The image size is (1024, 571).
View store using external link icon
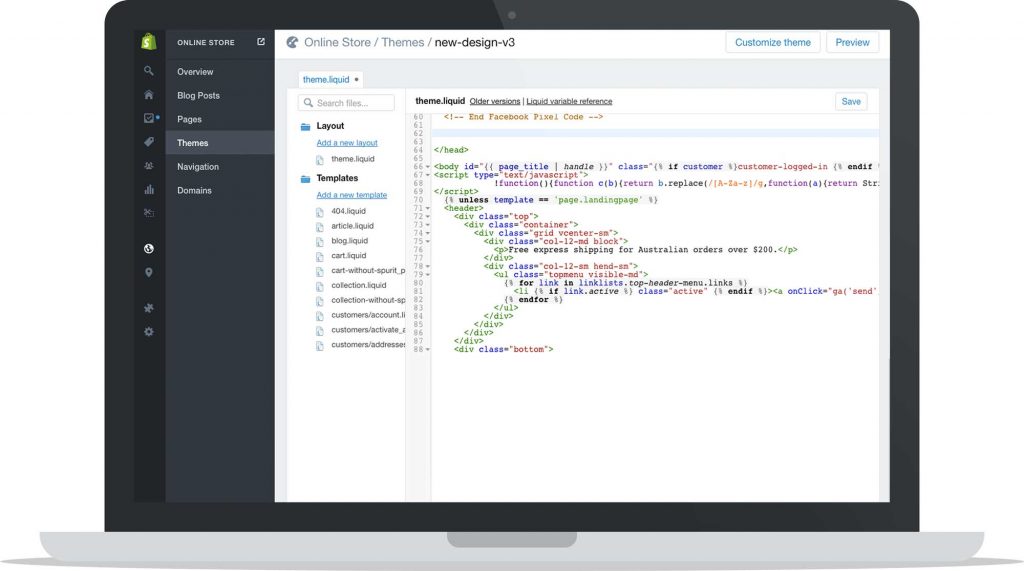261,42
